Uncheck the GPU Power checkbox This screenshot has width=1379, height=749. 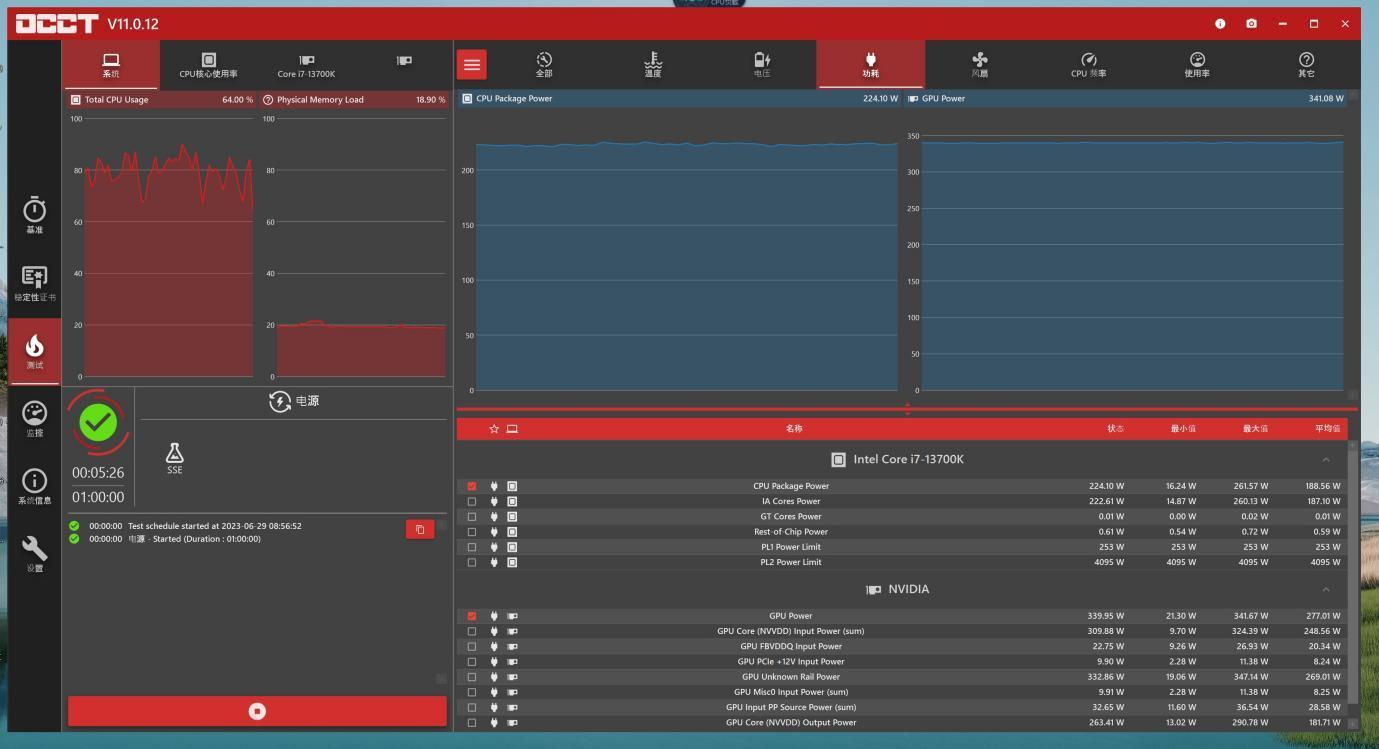[472, 616]
